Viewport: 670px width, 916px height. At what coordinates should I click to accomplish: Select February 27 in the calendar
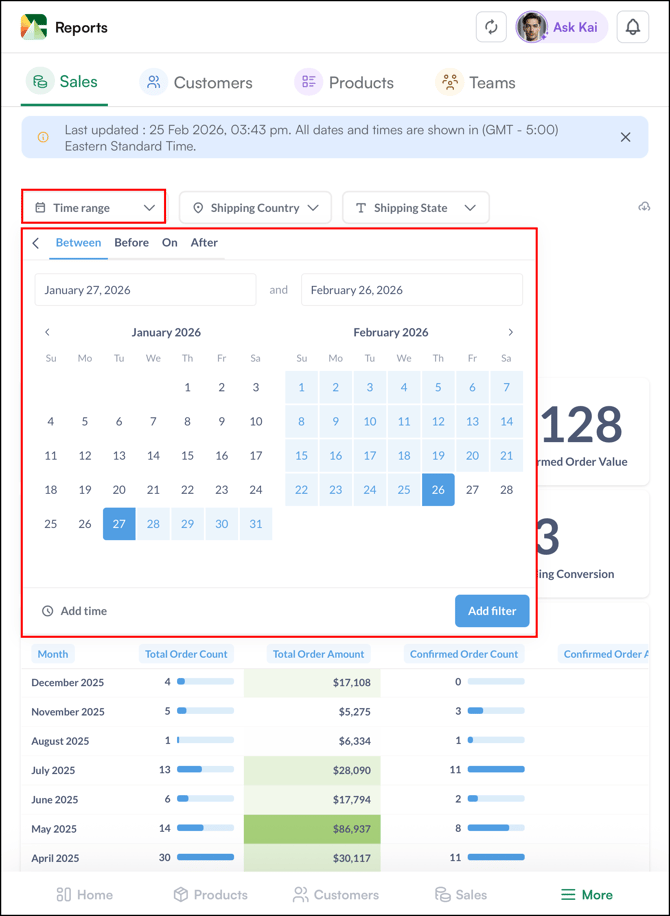472,490
